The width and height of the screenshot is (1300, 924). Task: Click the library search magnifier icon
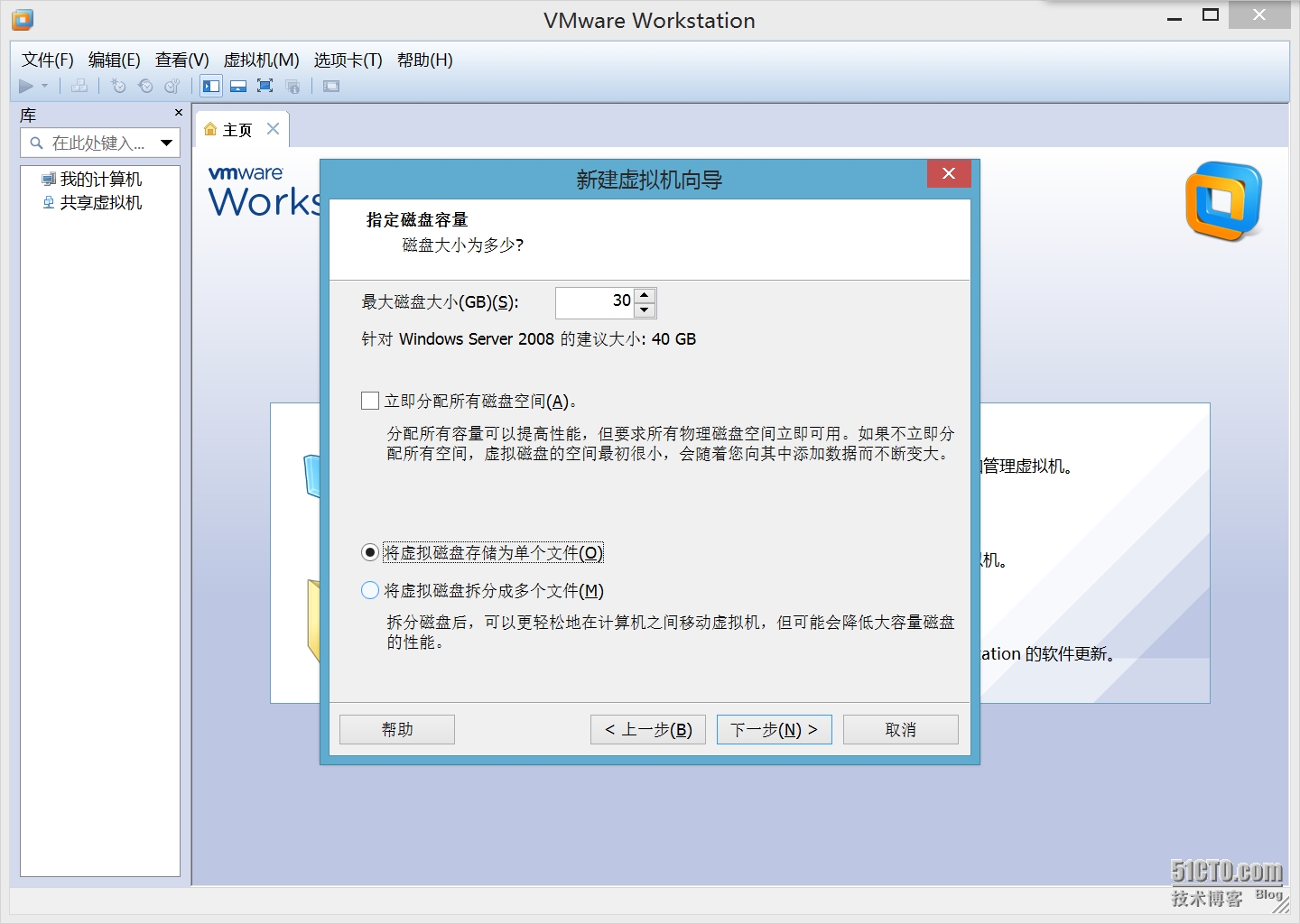click(37, 143)
